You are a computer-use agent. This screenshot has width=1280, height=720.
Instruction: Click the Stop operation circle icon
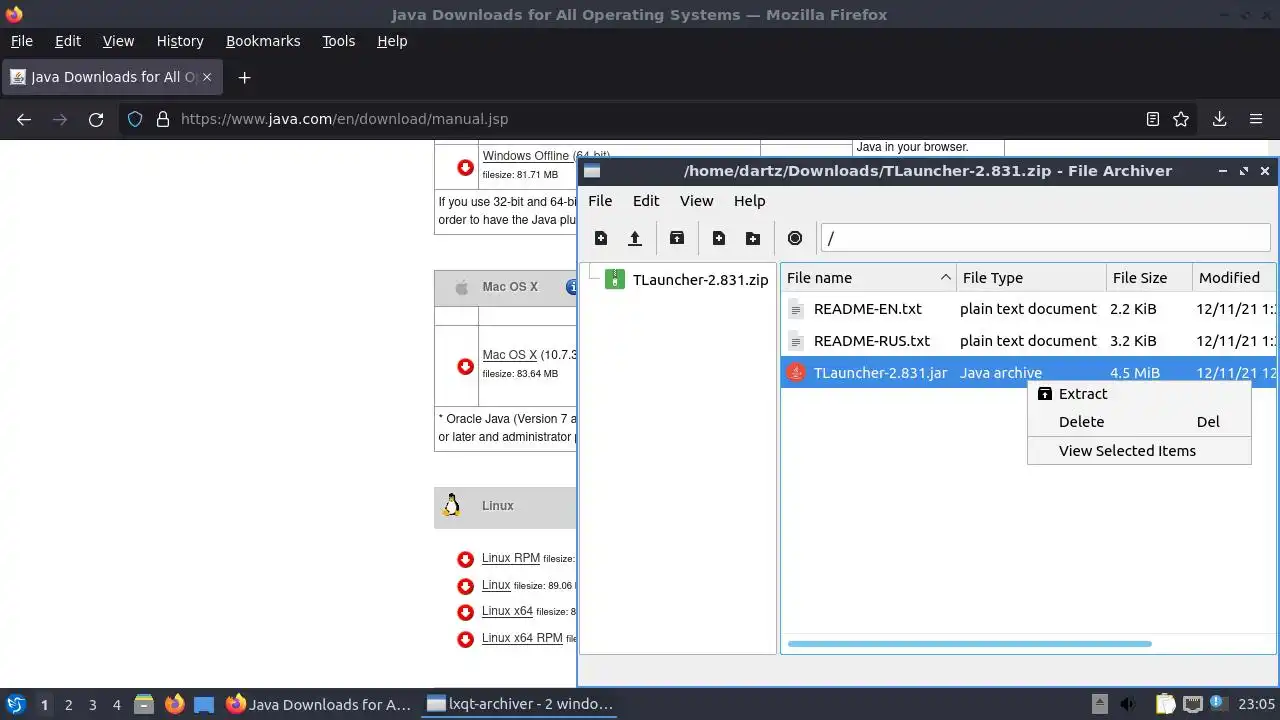[795, 238]
